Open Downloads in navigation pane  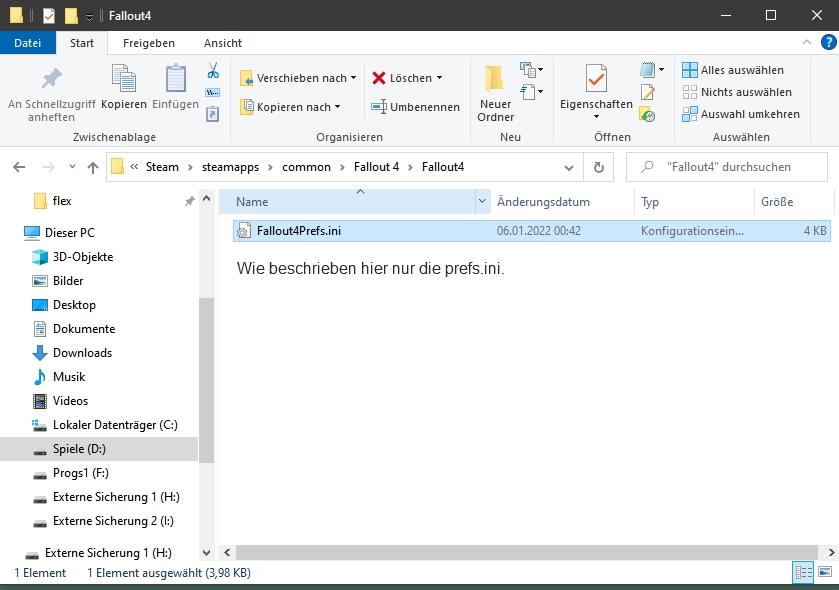pyautogui.click(x=82, y=353)
